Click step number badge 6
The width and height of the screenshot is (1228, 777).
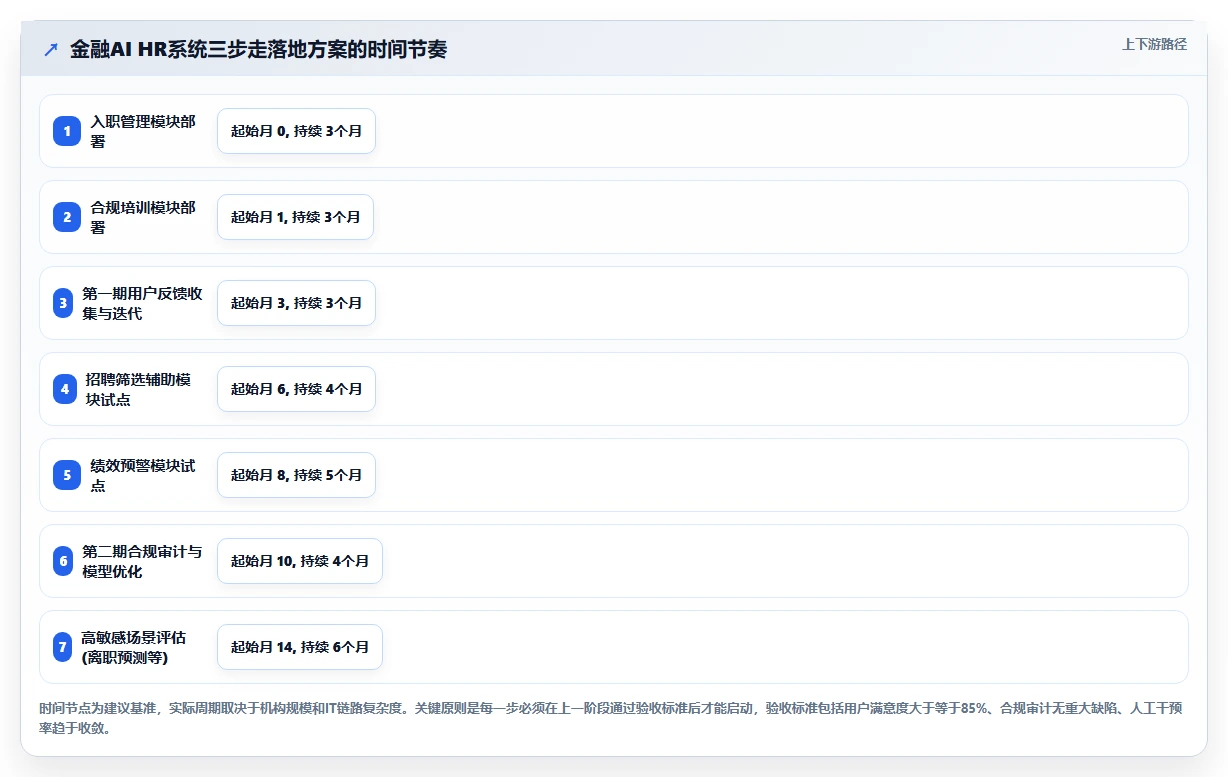(x=63, y=561)
